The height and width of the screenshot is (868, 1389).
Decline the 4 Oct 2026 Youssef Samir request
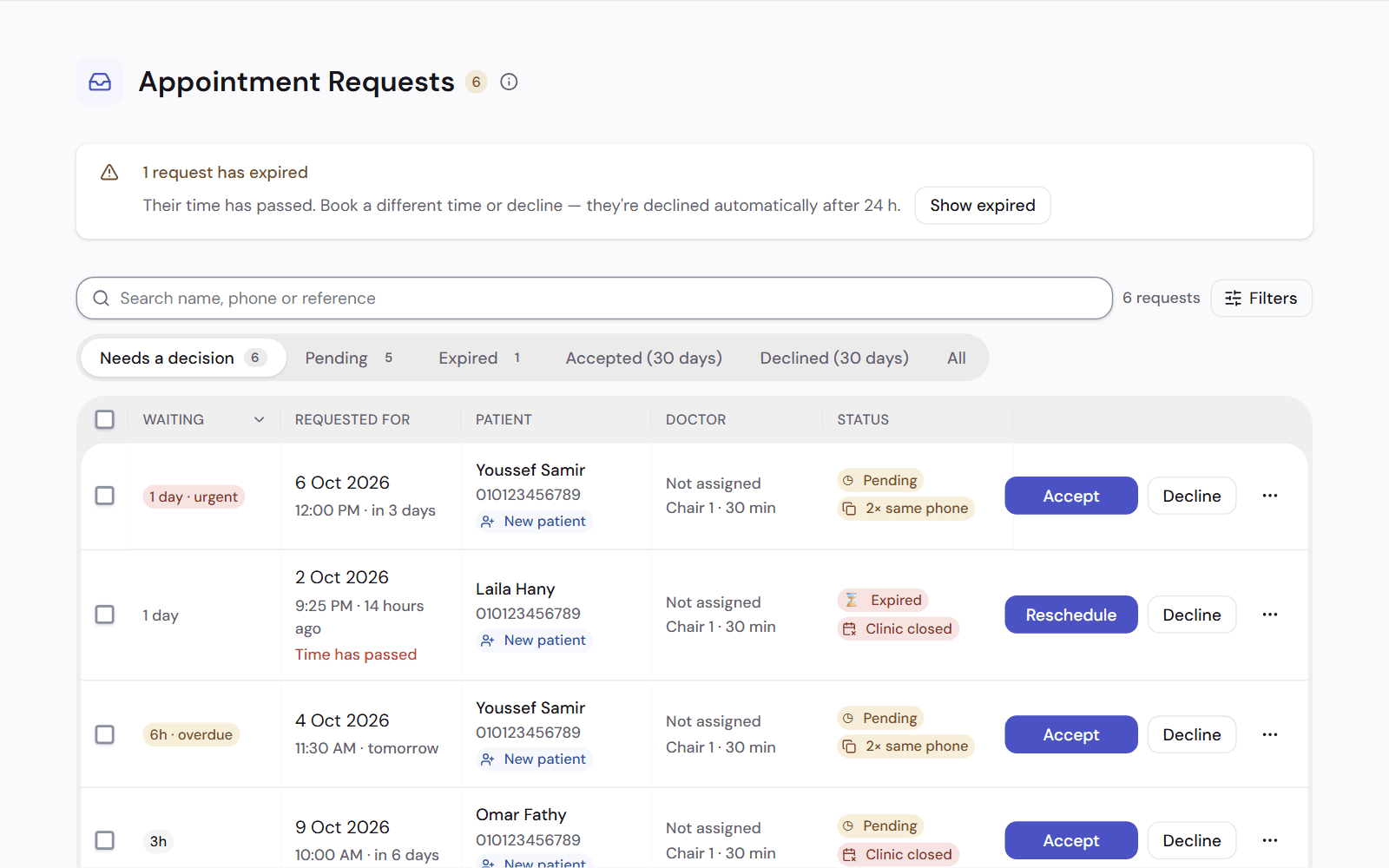coord(1192,734)
